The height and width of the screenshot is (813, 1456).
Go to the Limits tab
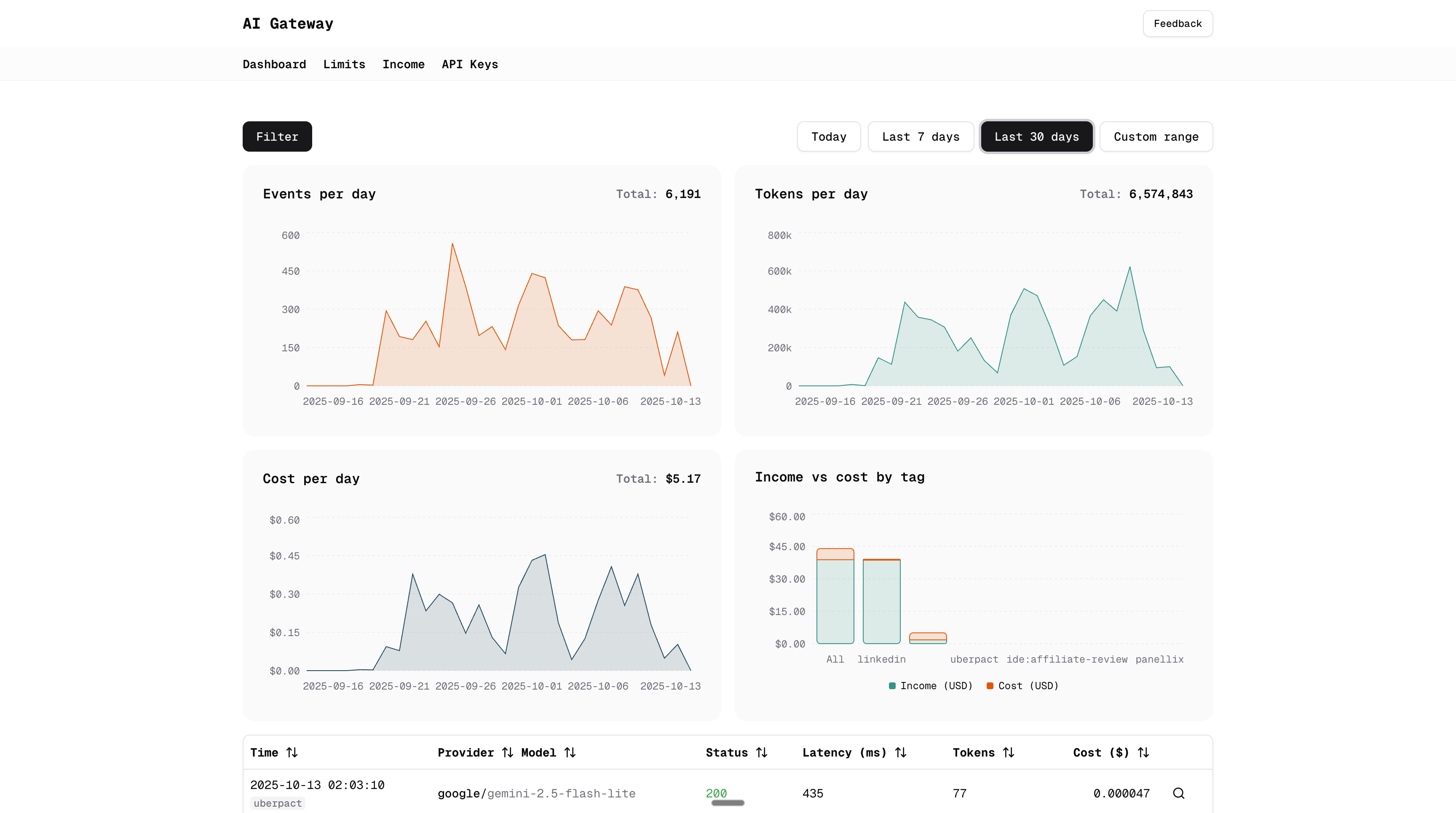[344, 64]
